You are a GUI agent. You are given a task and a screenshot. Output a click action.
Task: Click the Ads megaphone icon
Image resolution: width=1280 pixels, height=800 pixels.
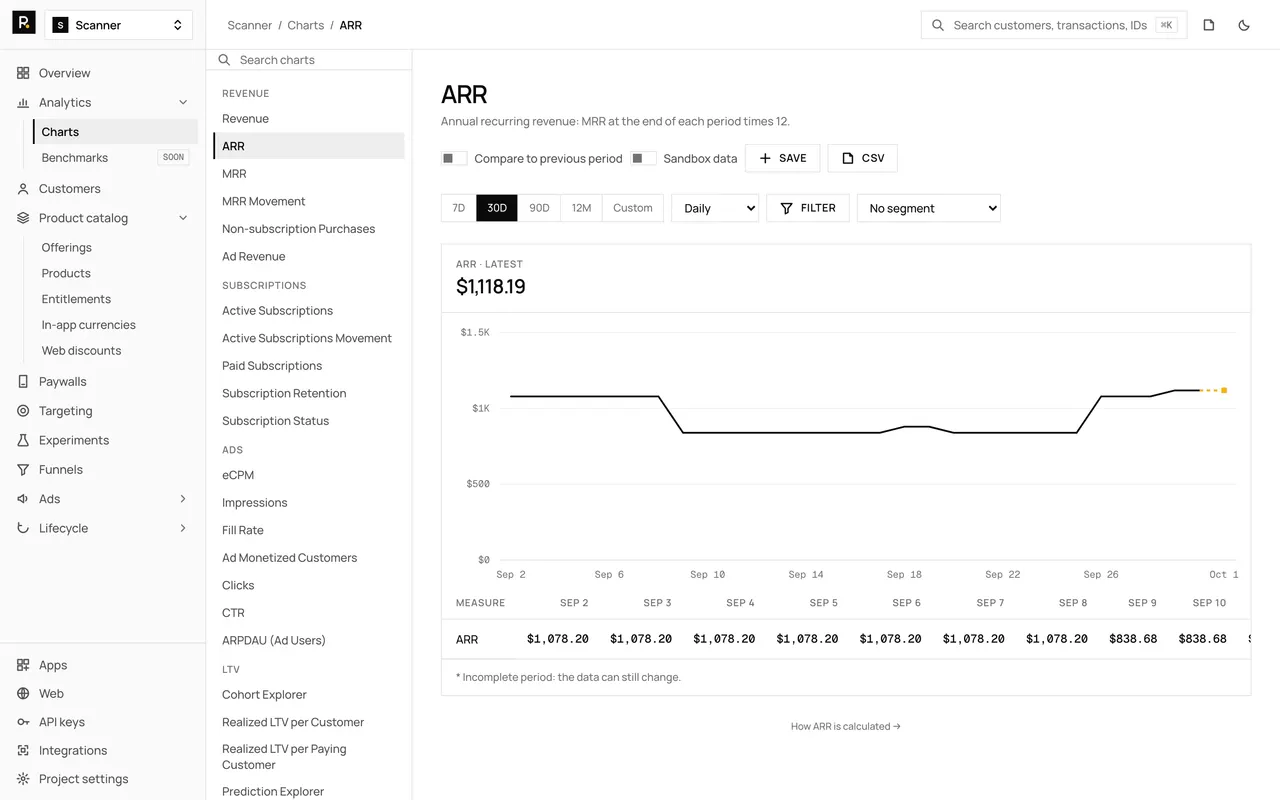pyautogui.click(x=23, y=499)
